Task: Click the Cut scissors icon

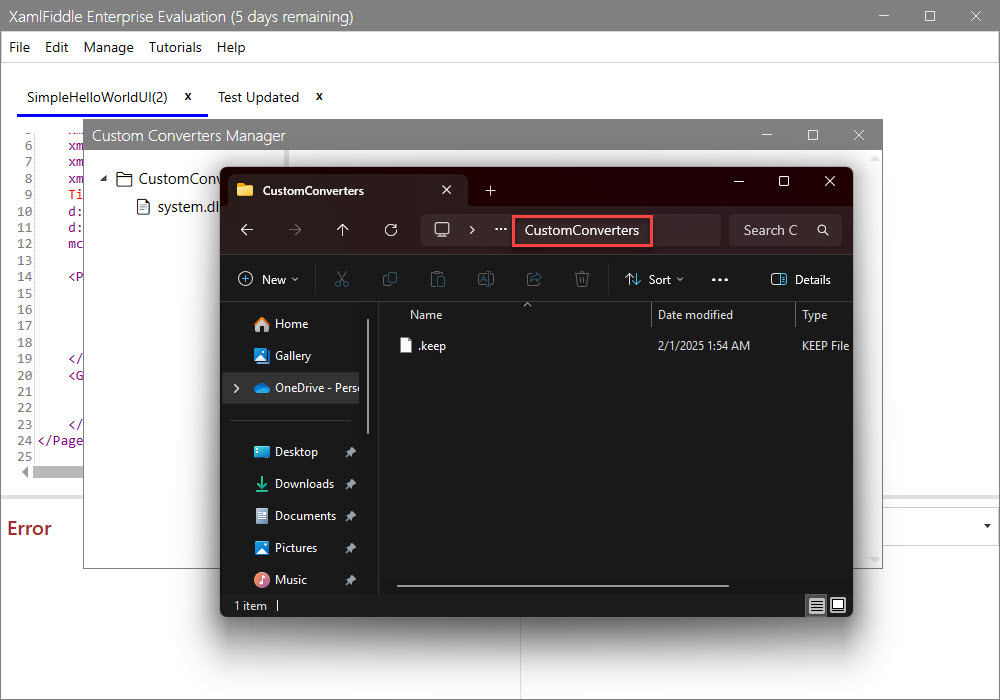Action: coord(342,279)
